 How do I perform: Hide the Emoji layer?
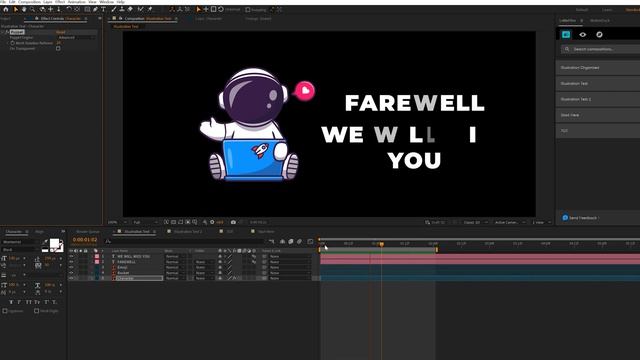[x=71, y=267]
